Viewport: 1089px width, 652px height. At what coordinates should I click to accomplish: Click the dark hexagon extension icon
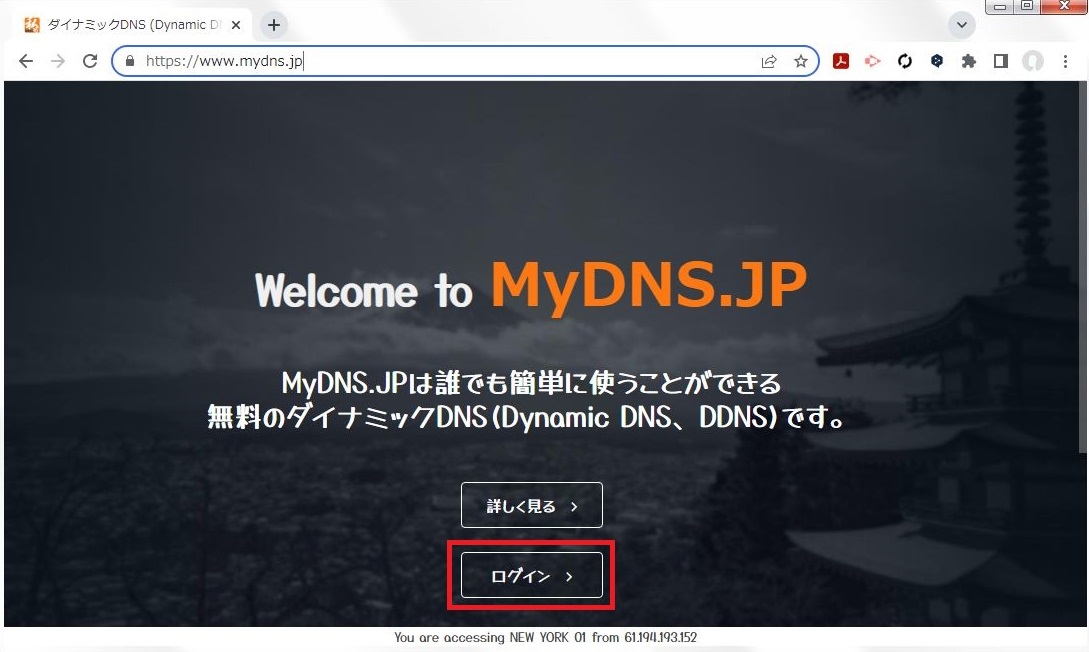point(937,61)
